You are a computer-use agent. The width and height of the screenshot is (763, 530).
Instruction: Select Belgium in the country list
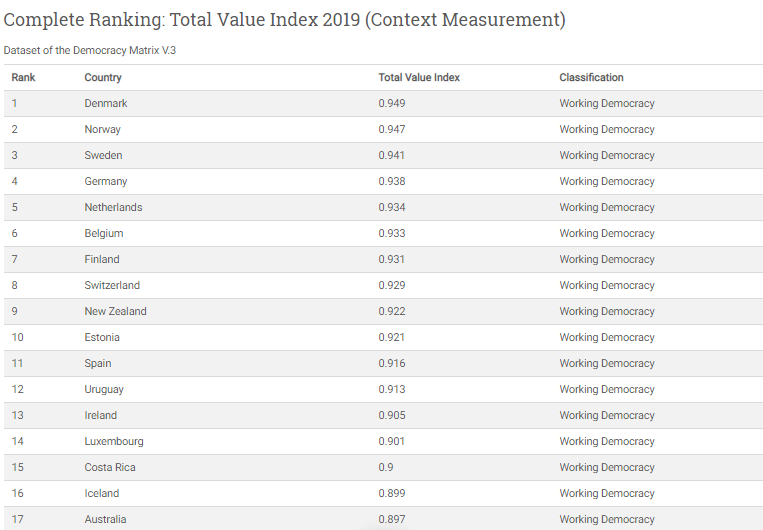click(x=104, y=233)
